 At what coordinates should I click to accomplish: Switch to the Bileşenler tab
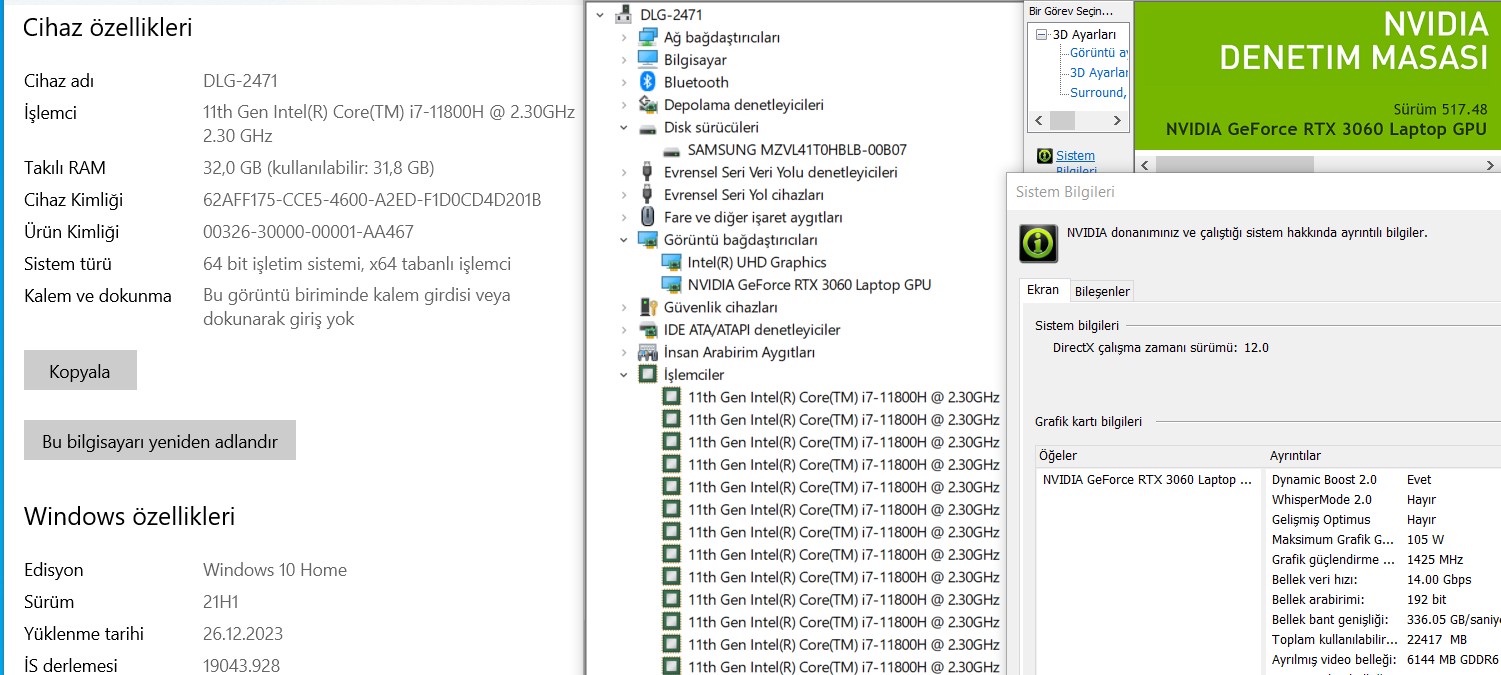click(1102, 291)
